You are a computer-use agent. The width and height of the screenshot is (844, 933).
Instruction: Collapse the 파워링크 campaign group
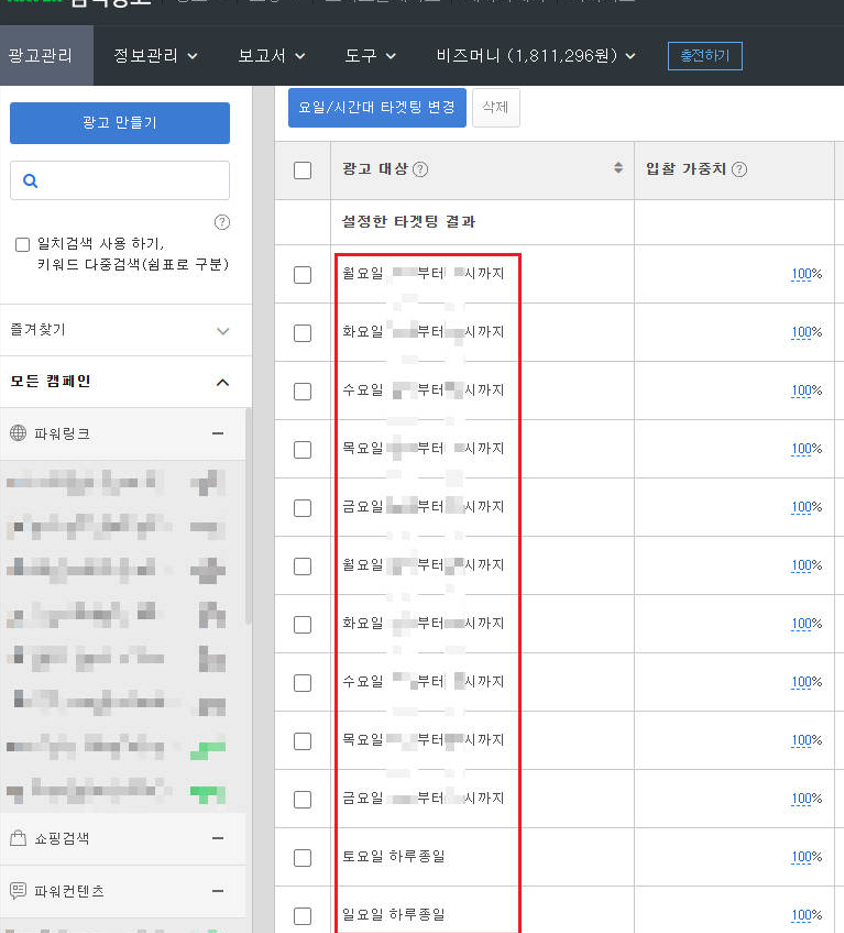pyautogui.click(x=218, y=433)
